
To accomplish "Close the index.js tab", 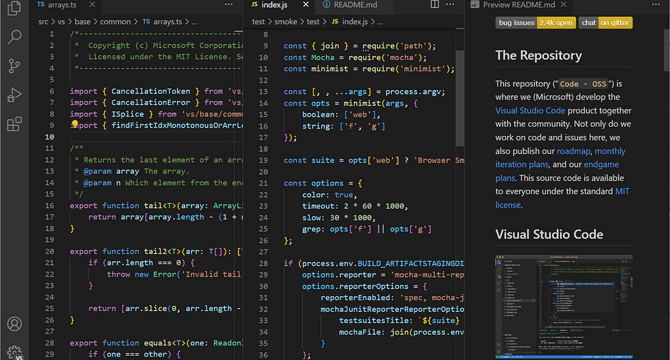I will point(306,5).
